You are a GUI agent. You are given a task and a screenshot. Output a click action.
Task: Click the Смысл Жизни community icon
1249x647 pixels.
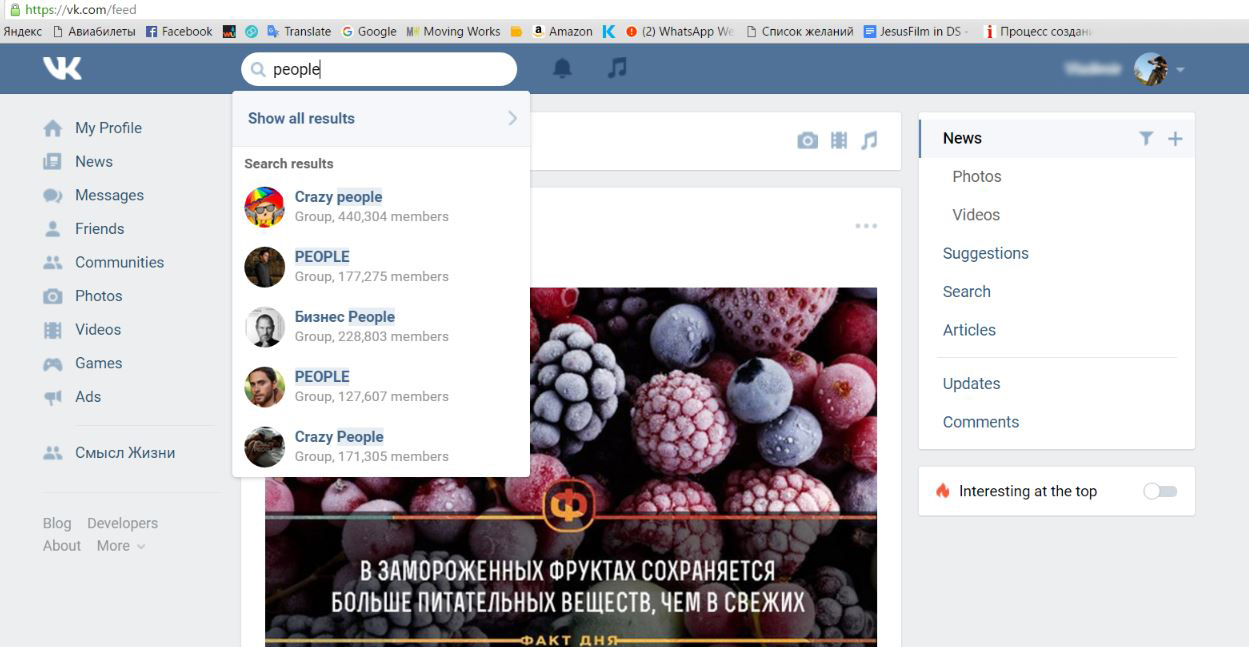(53, 453)
